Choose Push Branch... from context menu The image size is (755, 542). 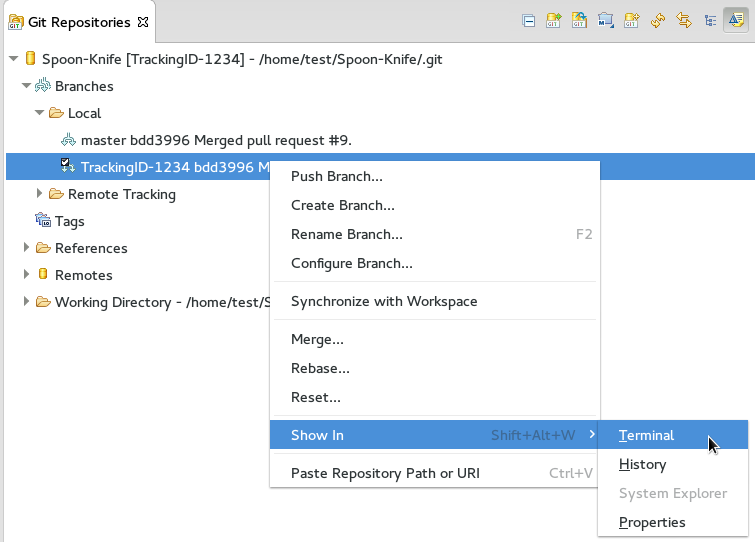[x=435, y=176]
